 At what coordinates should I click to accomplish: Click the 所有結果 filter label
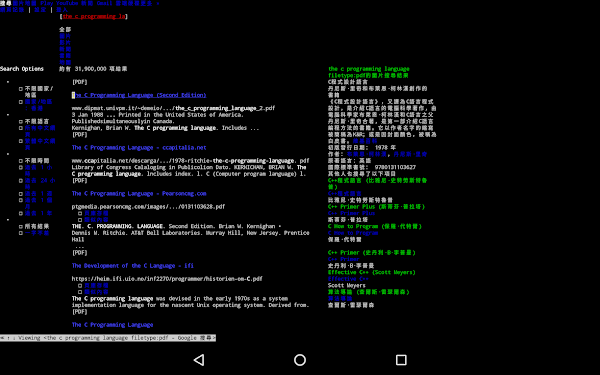(x=37, y=226)
